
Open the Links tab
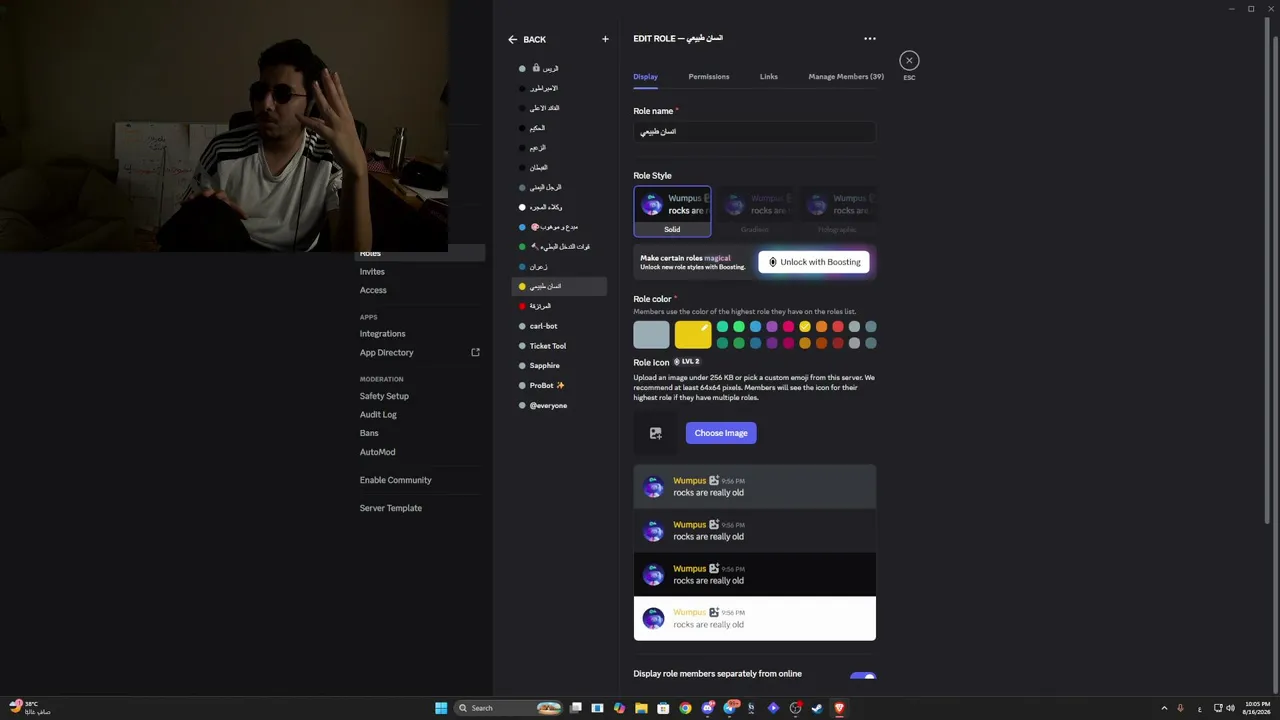(x=768, y=77)
